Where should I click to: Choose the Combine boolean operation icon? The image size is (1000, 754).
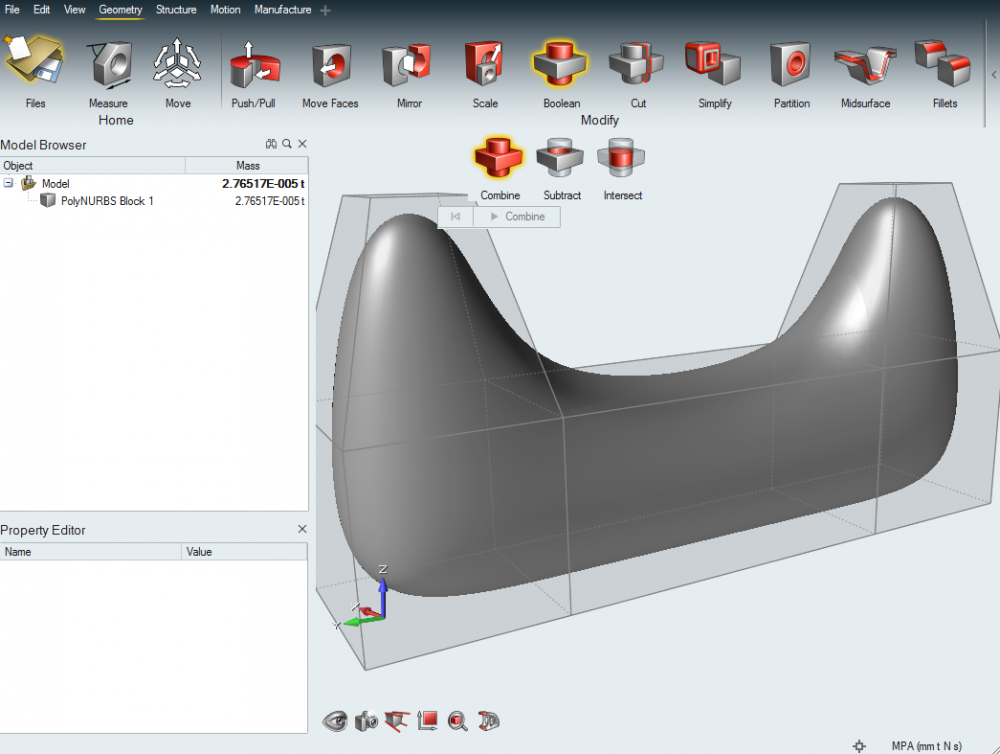click(x=499, y=157)
